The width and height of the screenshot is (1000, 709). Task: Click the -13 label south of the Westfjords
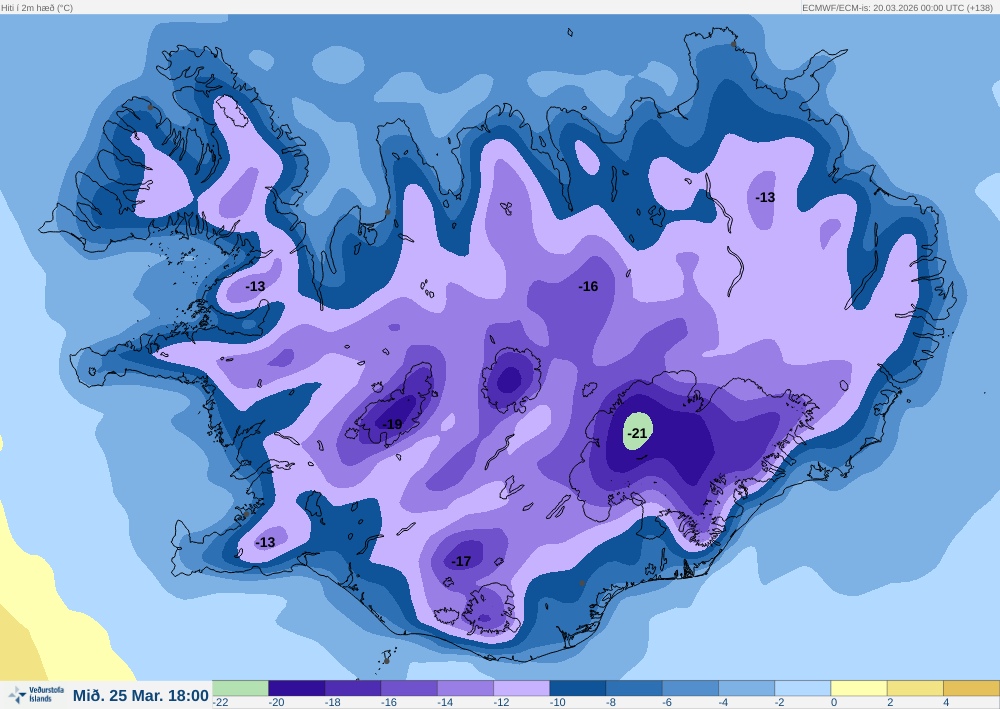[x=255, y=286]
